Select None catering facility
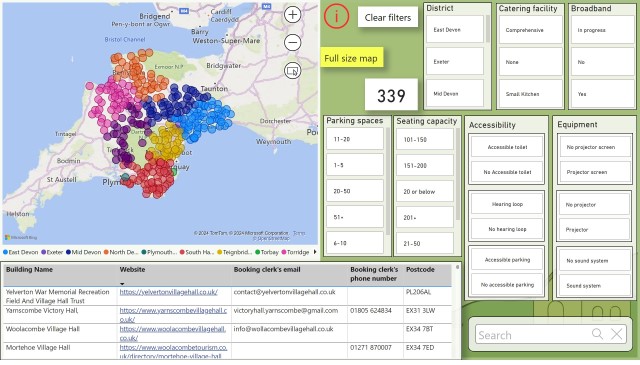 click(530, 62)
